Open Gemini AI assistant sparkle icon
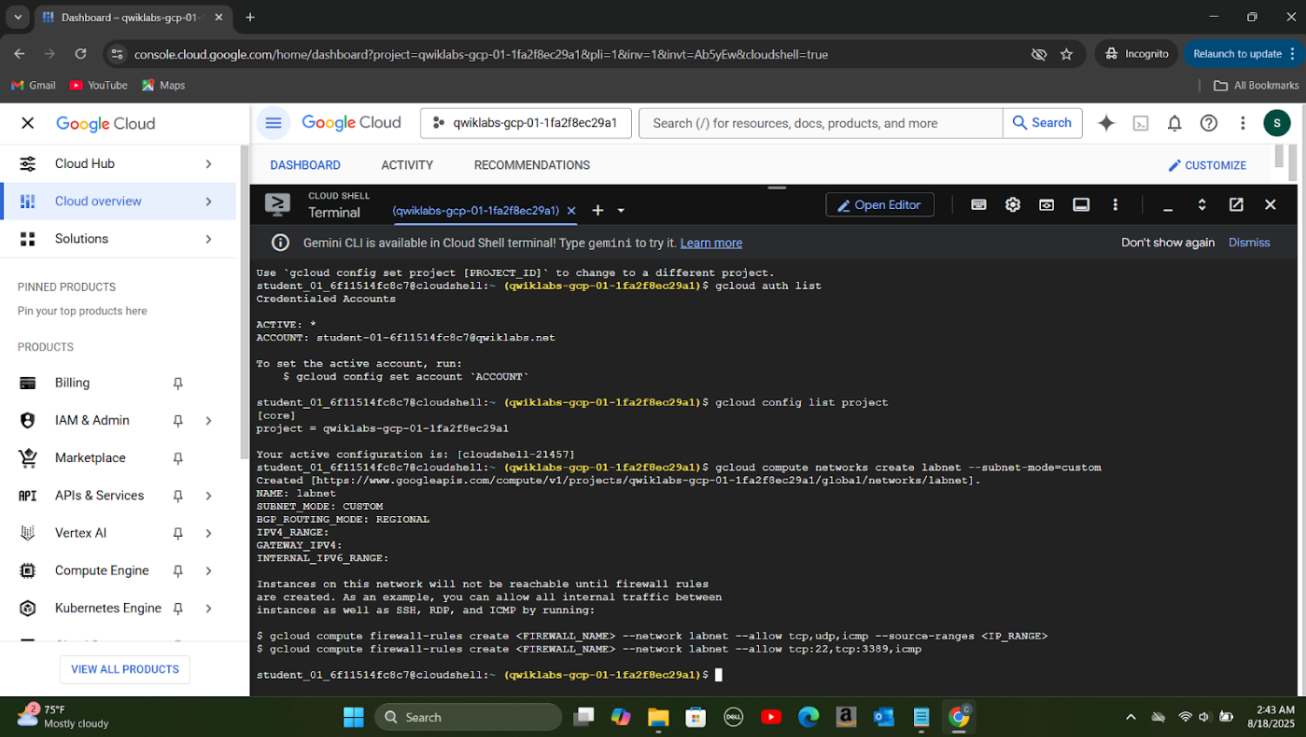This screenshot has width=1306, height=737. 1106,123
